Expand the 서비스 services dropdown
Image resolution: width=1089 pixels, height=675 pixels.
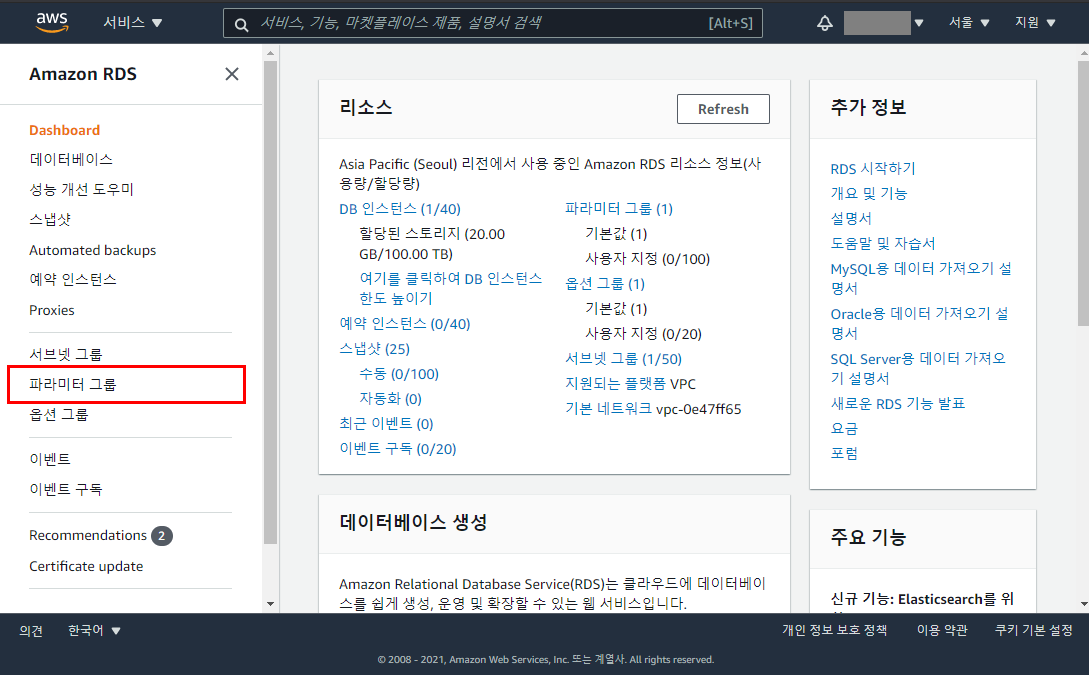pos(133,22)
